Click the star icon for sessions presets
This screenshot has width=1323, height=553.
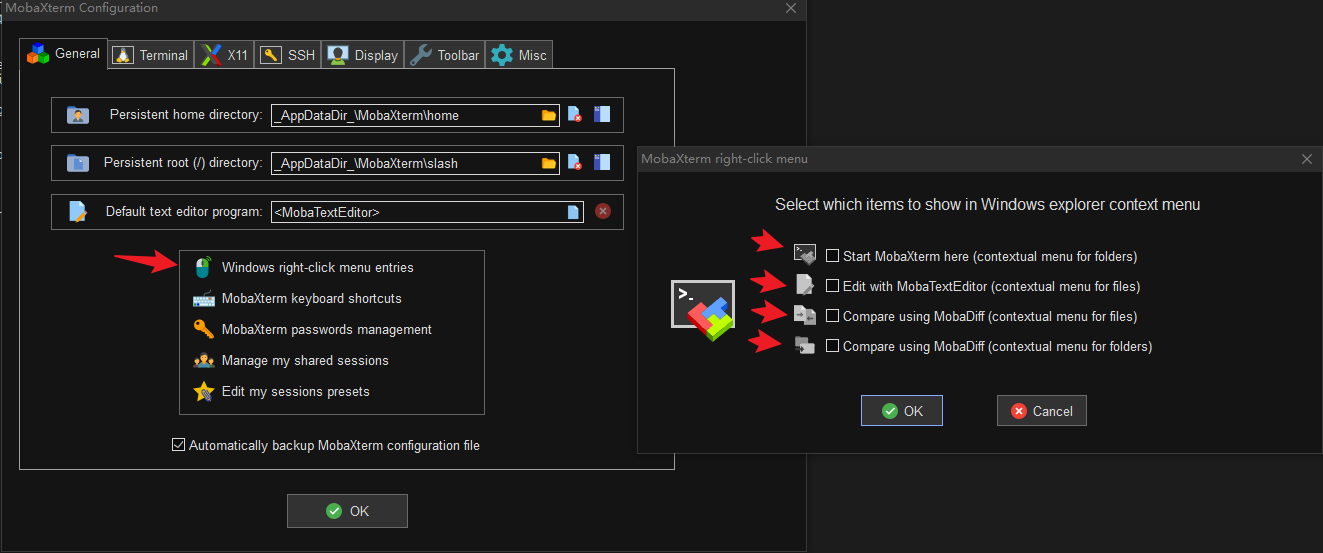point(204,392)
